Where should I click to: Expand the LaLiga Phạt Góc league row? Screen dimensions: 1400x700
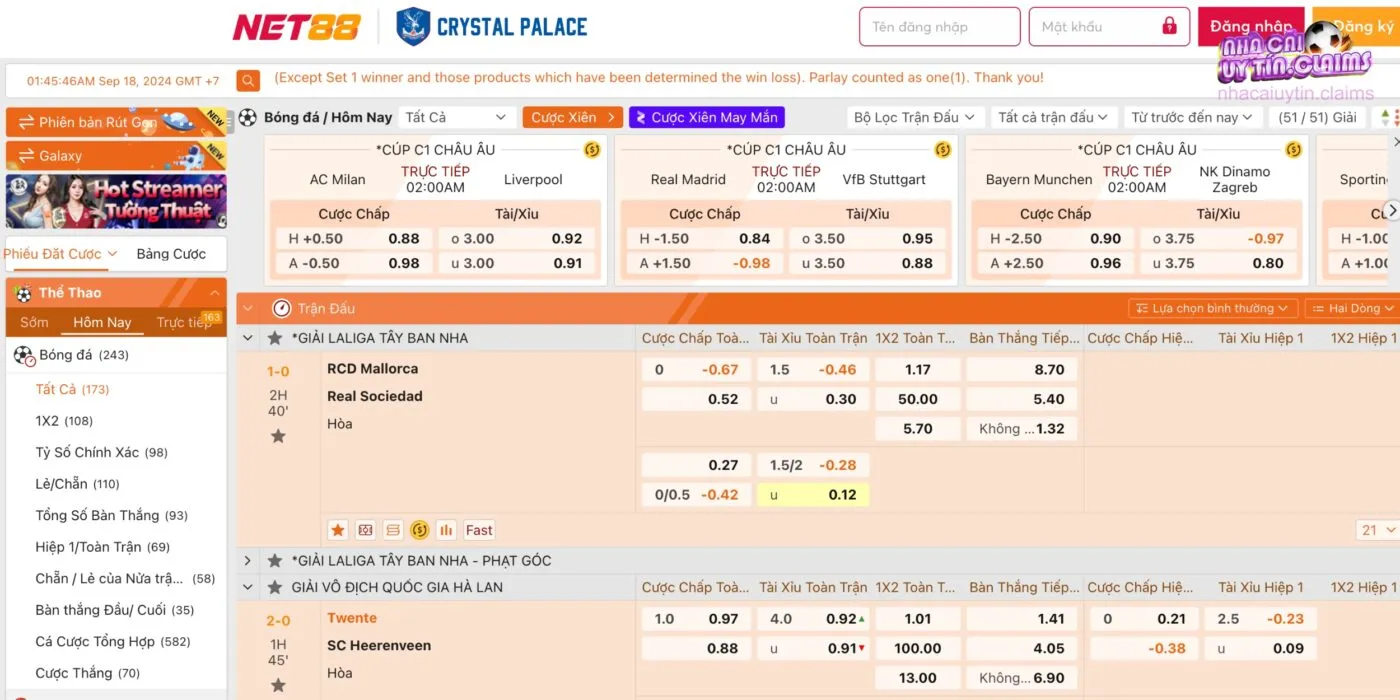coord(247,561)
